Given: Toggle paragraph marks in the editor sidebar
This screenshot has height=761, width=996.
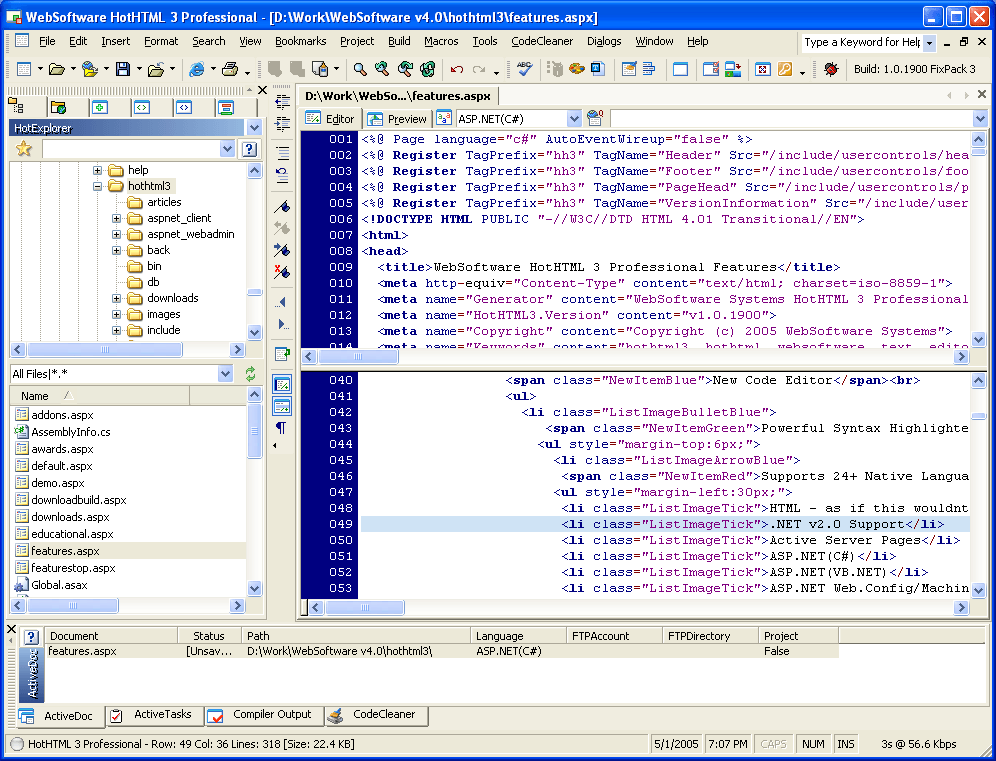Looking at the screenshot, I should [x=281, y=428].
